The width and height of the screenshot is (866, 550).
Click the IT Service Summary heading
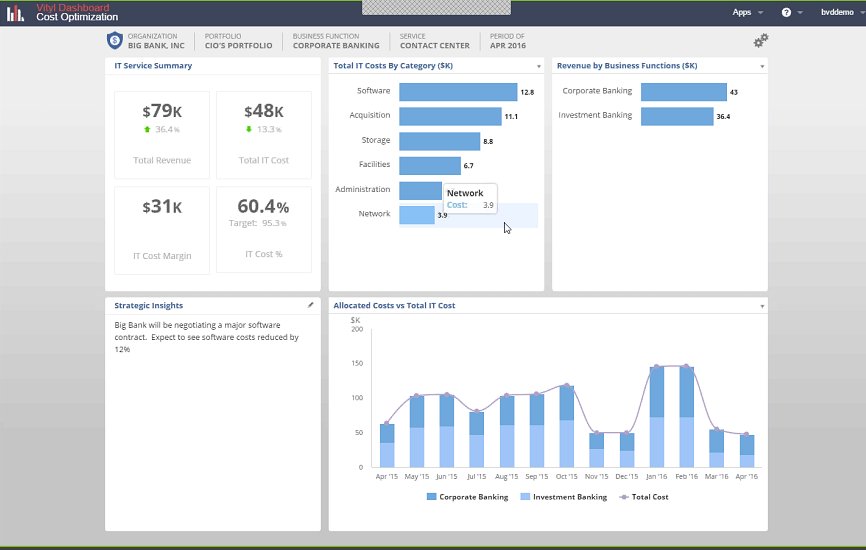coord(153,66)
